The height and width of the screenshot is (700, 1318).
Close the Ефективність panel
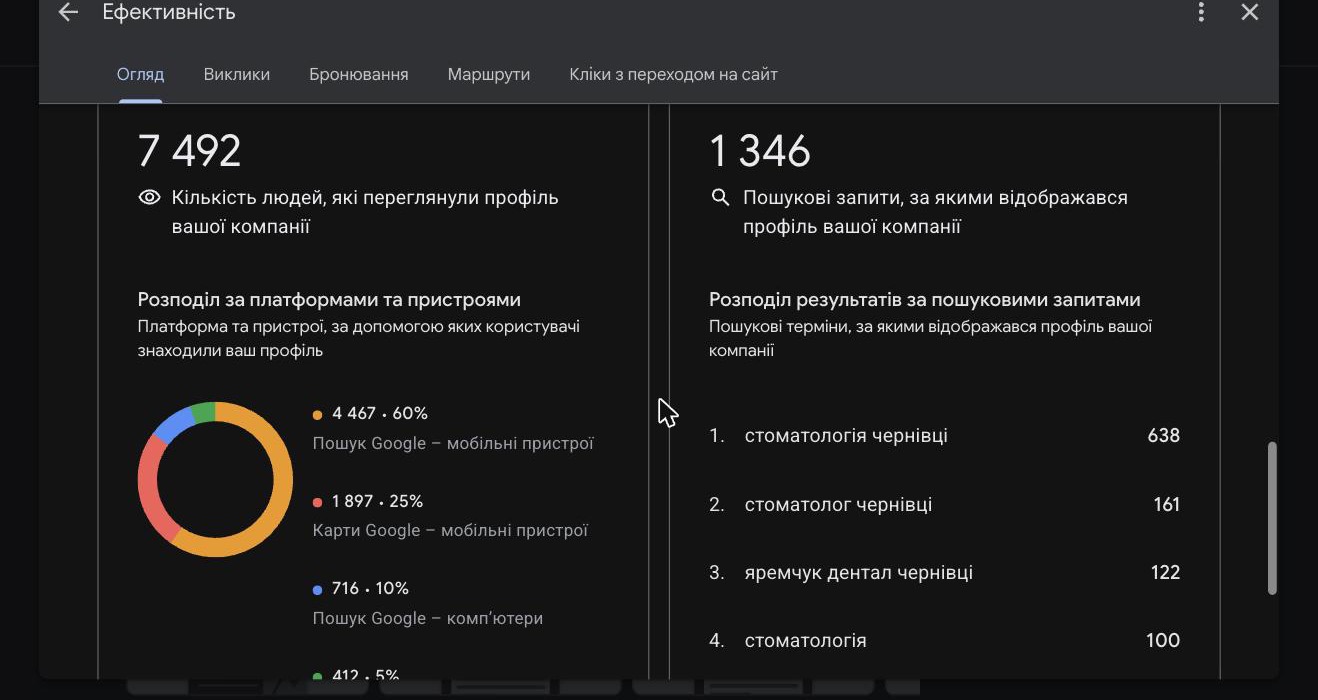(x=1249, y=12)
